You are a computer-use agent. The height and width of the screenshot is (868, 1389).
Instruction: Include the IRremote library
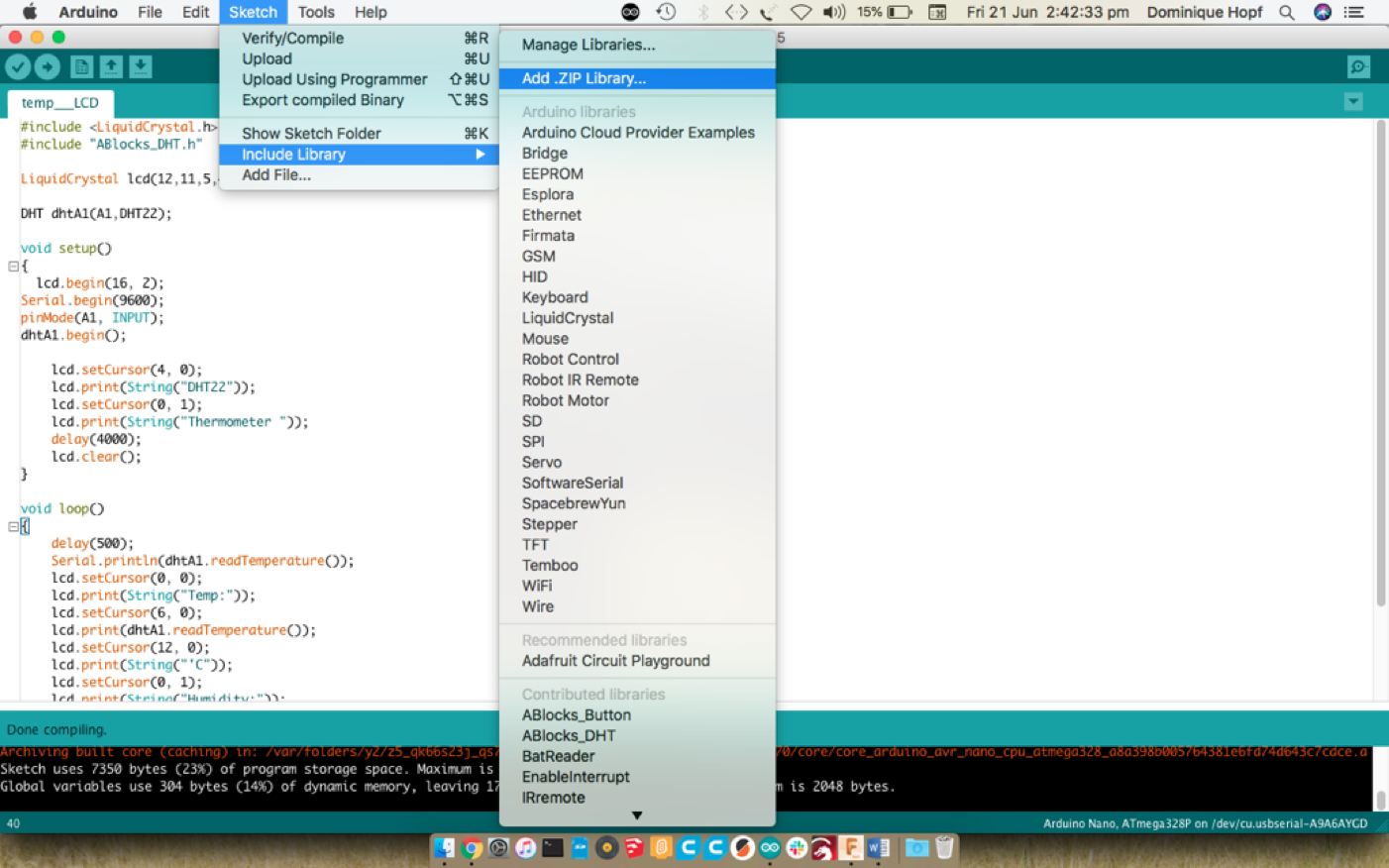click(637, 798)
